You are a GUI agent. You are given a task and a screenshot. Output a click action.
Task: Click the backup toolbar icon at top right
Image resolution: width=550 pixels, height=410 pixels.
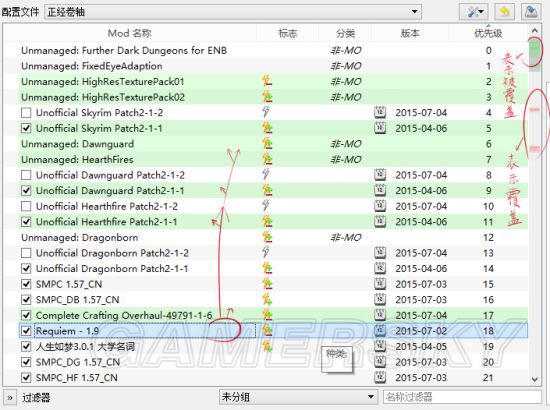(x=531, y=12)
